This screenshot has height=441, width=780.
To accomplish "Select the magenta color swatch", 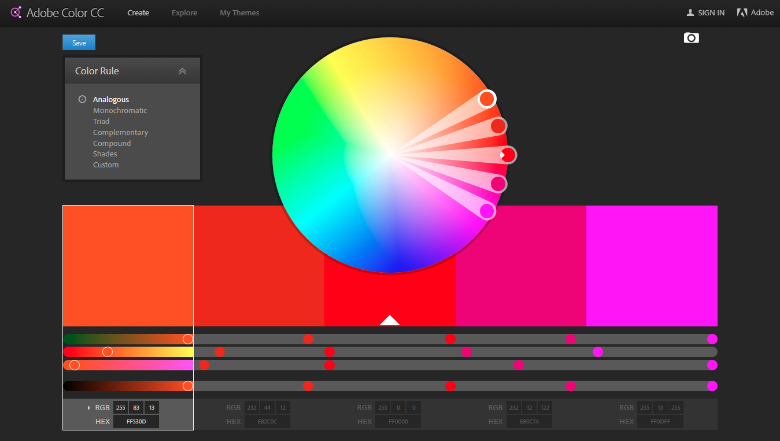I will pos(651,265).
